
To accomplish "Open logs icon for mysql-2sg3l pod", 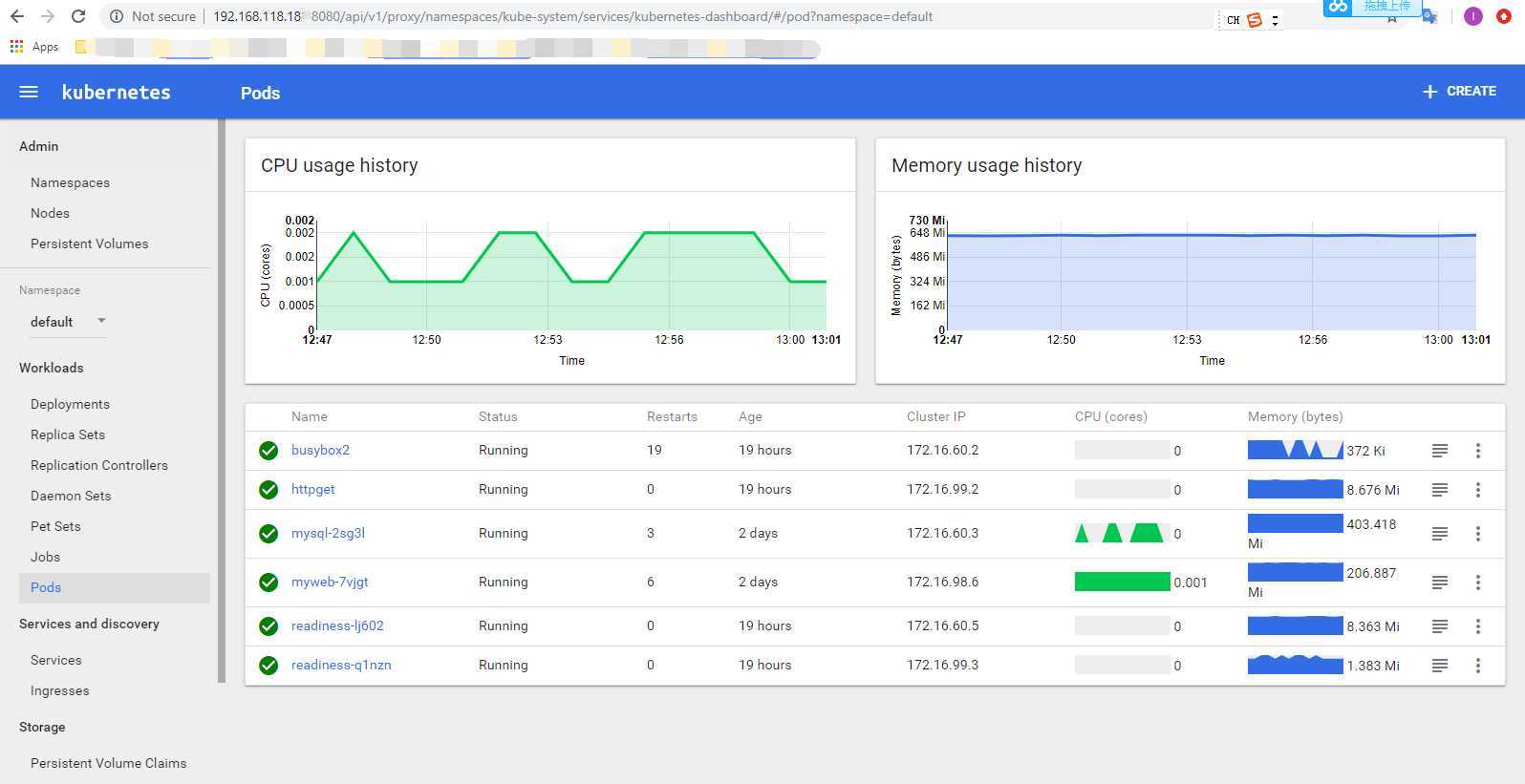I will (x=1440, y=534).
